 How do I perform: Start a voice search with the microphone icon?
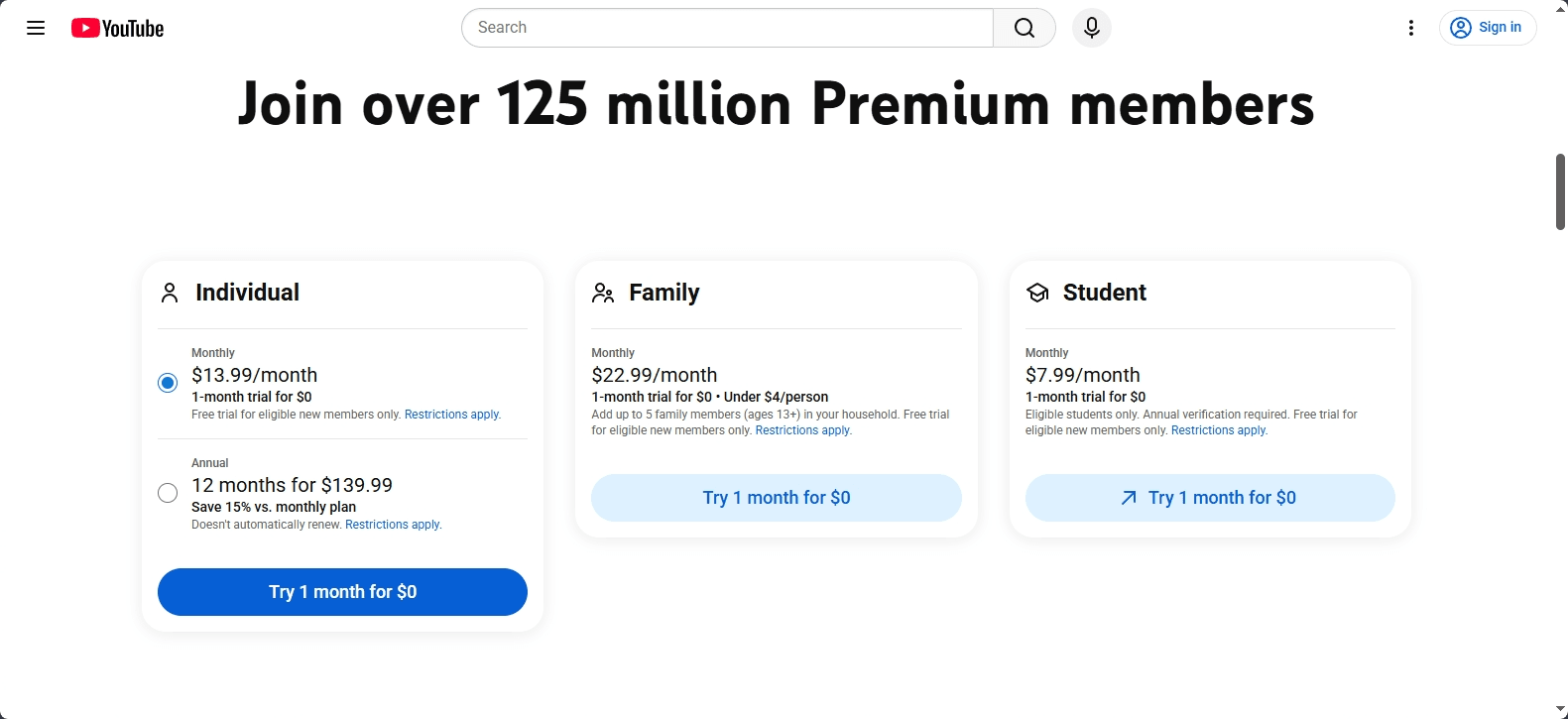1091,28
